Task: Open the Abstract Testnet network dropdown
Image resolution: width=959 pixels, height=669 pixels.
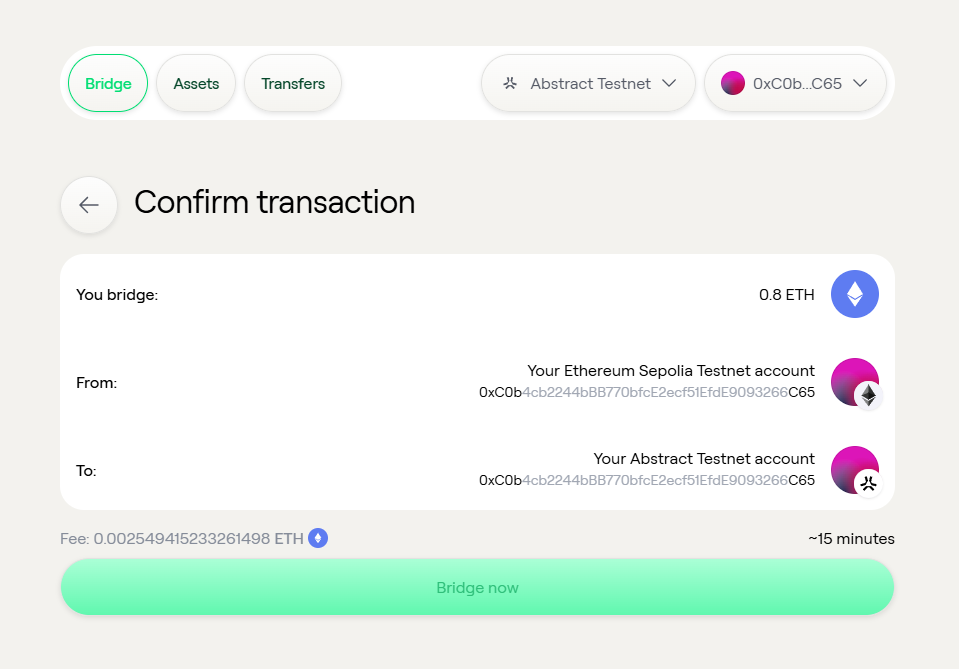Action: tap(588, 84)
